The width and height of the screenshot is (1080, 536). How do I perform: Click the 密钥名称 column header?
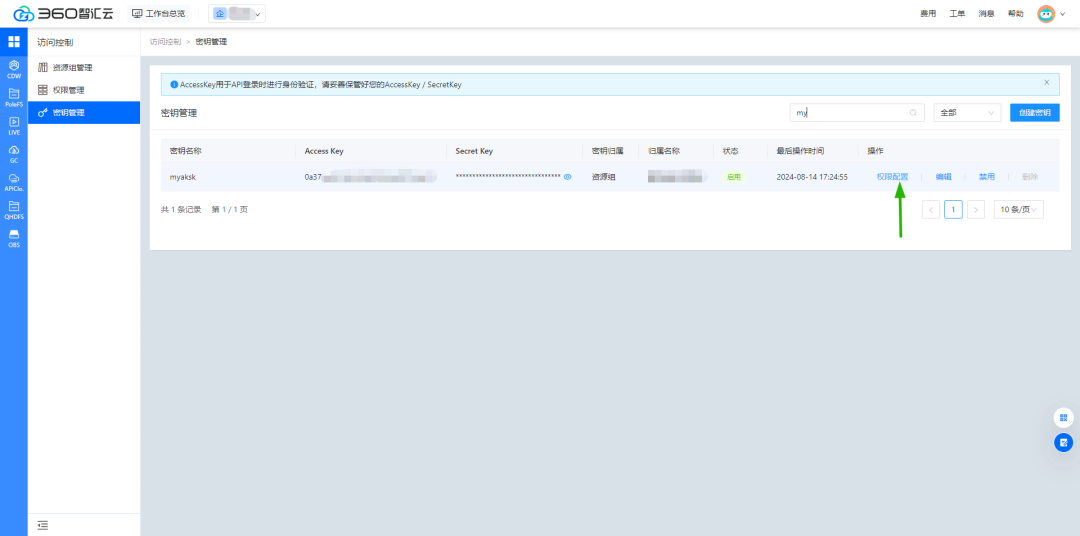[x=185, y=151]
